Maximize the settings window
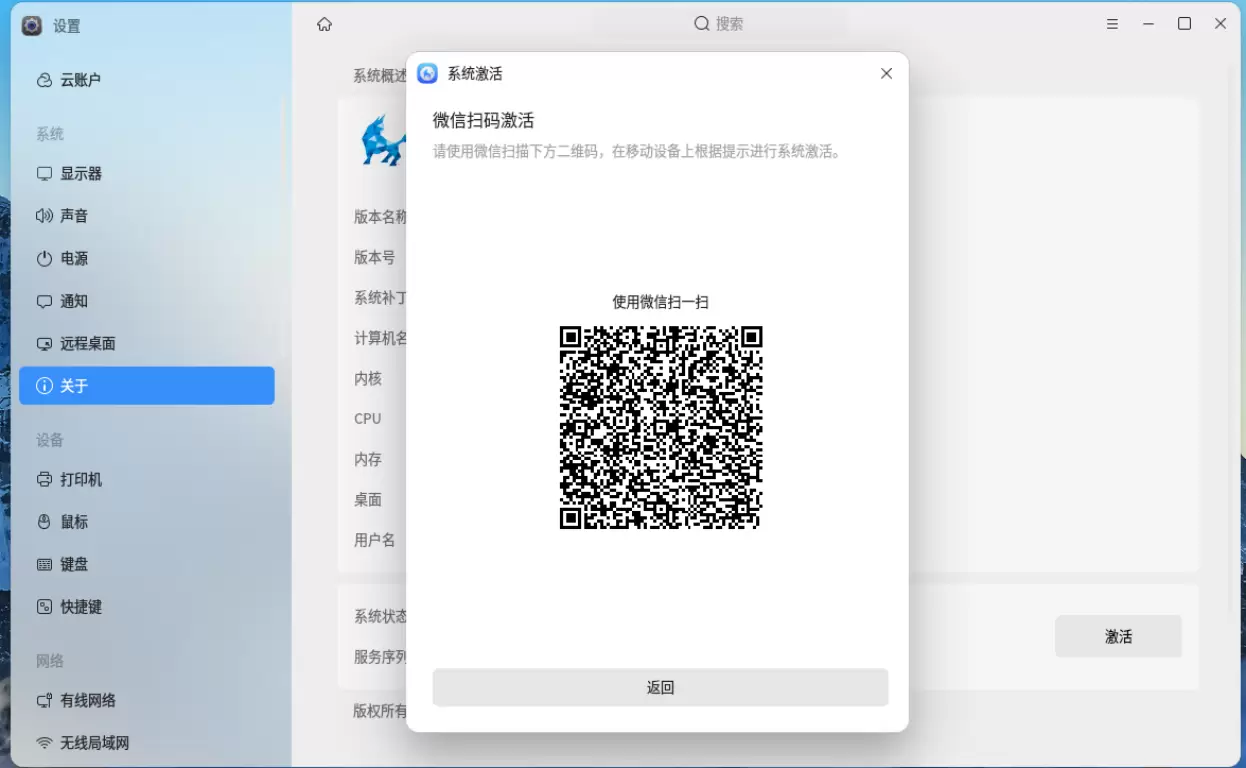Image resolution: width=1246 pixels, height=768 pixels. (1184, 24)
